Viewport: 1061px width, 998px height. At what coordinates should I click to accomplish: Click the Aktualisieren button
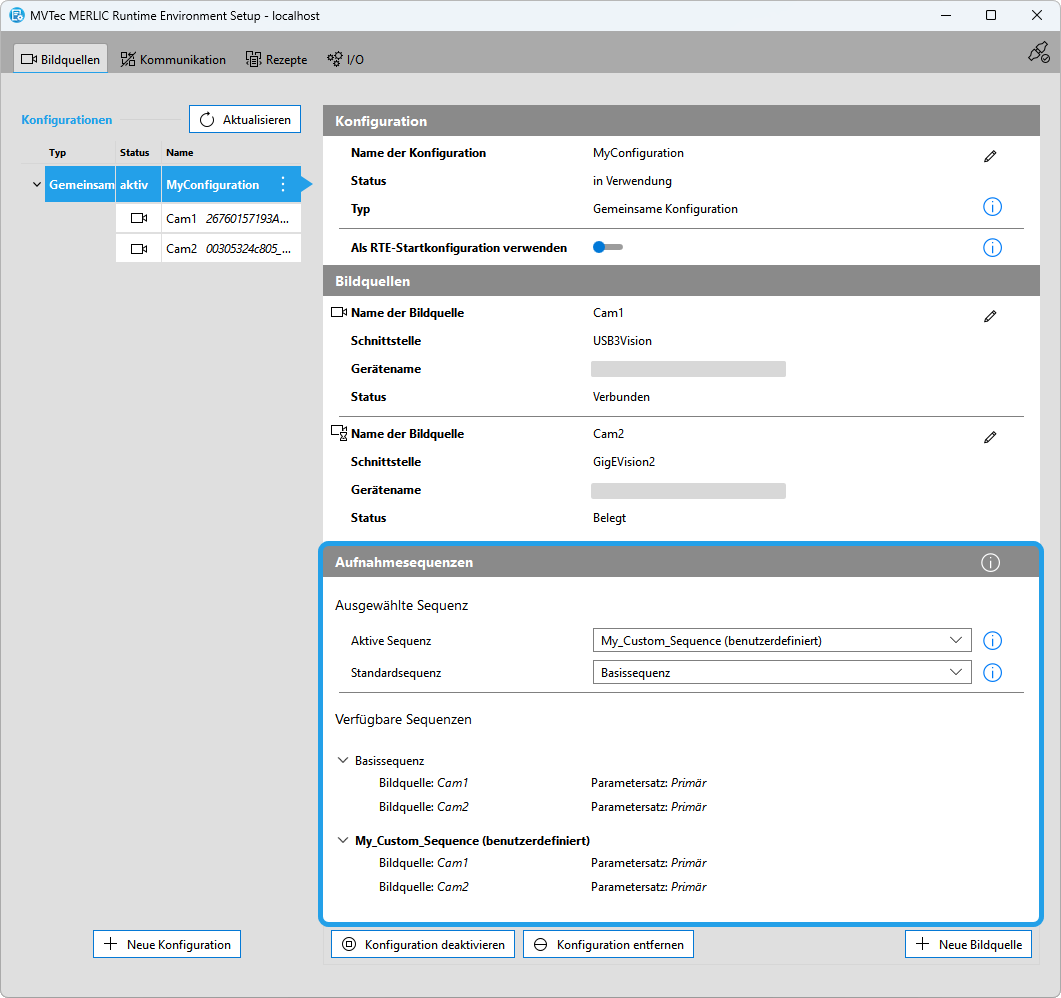[x=245, y=120]
